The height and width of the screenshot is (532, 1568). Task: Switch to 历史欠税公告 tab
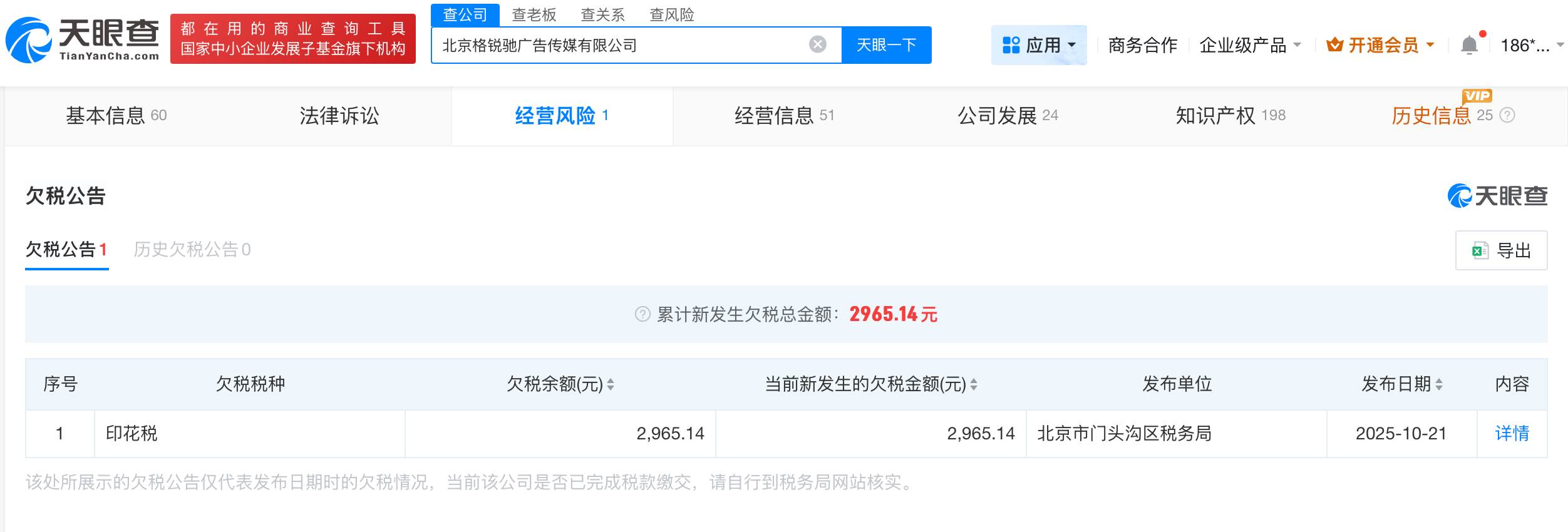point(192,250)
